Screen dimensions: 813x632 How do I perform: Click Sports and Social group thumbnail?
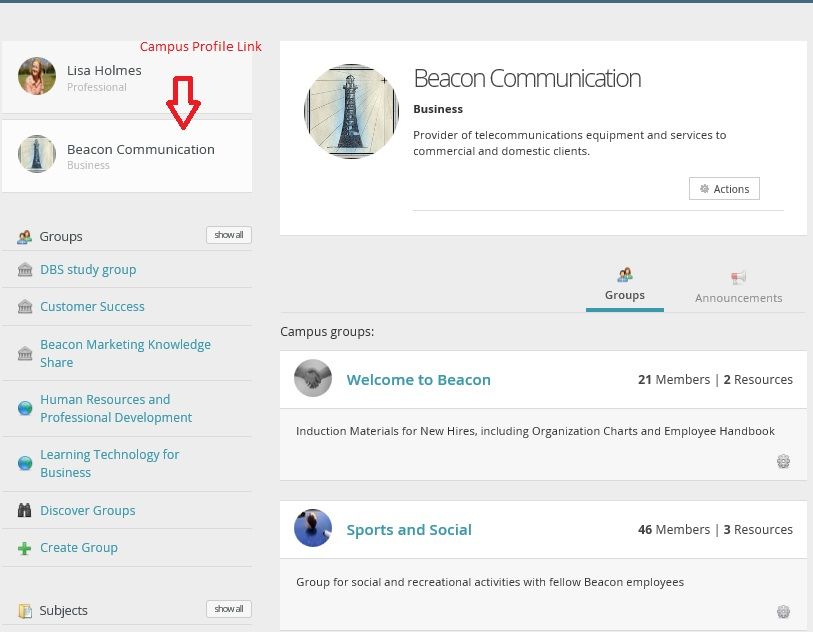[313, 528]
